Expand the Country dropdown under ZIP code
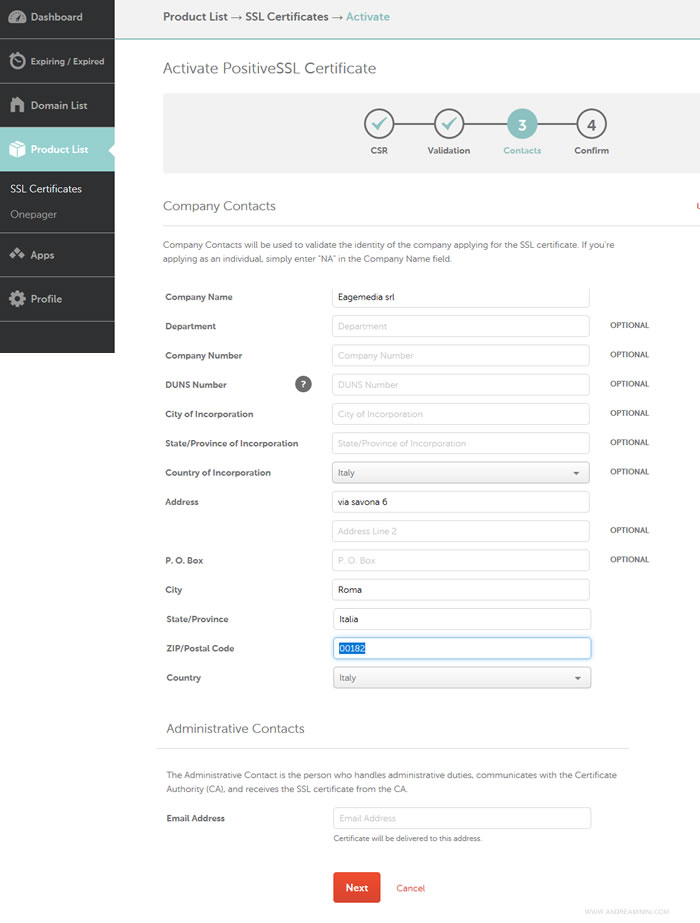The image size is (700, 923). 461,678
